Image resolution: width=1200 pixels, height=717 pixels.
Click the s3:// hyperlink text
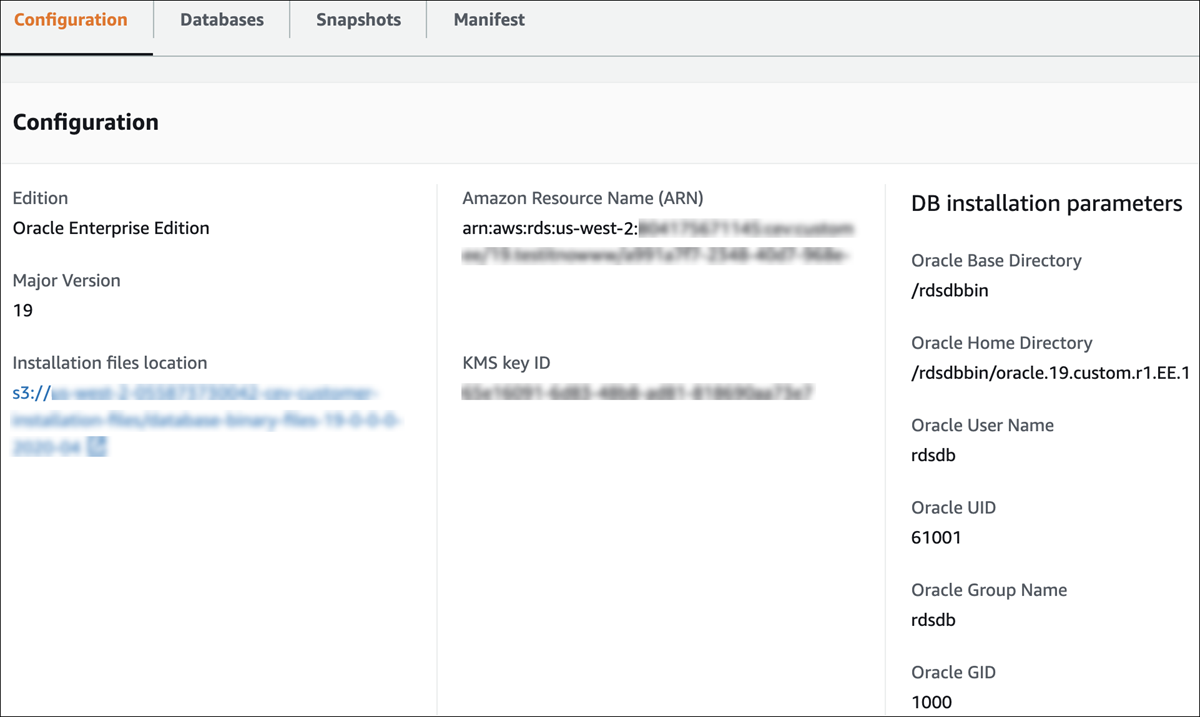click(x=27, y=393)
